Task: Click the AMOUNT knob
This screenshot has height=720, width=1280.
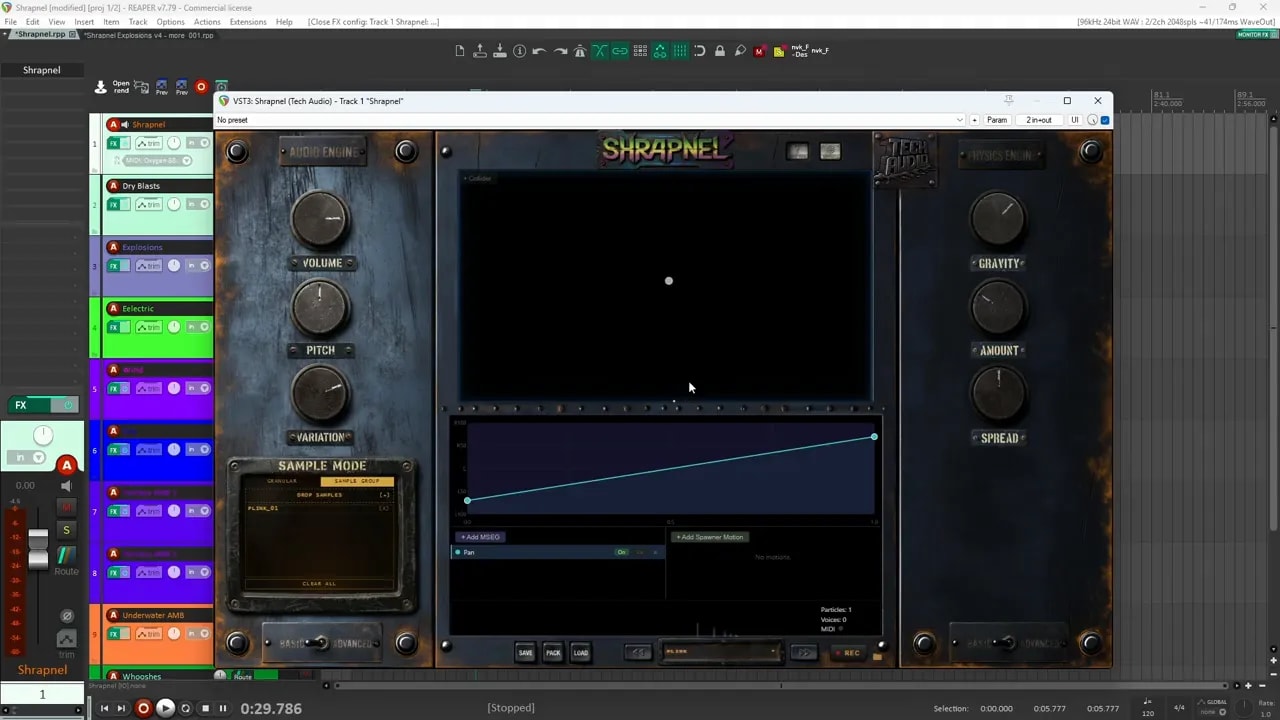Action: tap(998, 307)
